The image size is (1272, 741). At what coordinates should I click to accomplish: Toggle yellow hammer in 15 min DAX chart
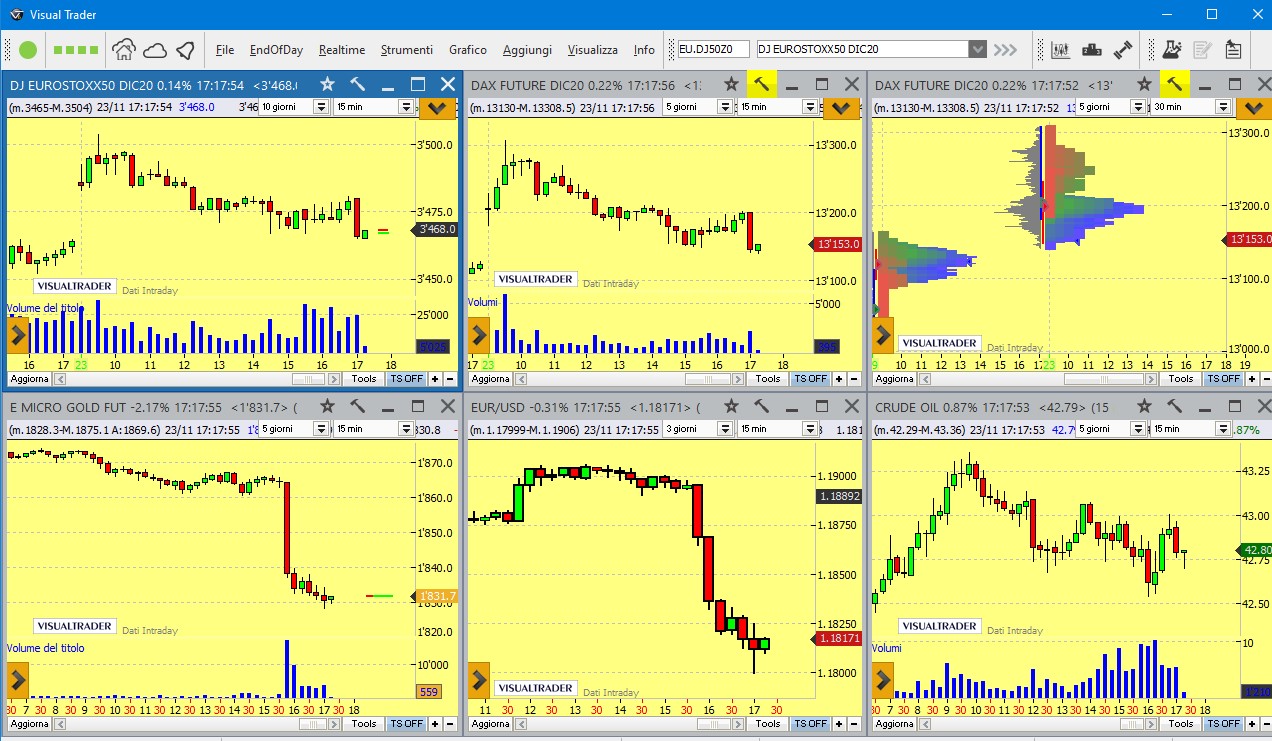coord(761,85)
